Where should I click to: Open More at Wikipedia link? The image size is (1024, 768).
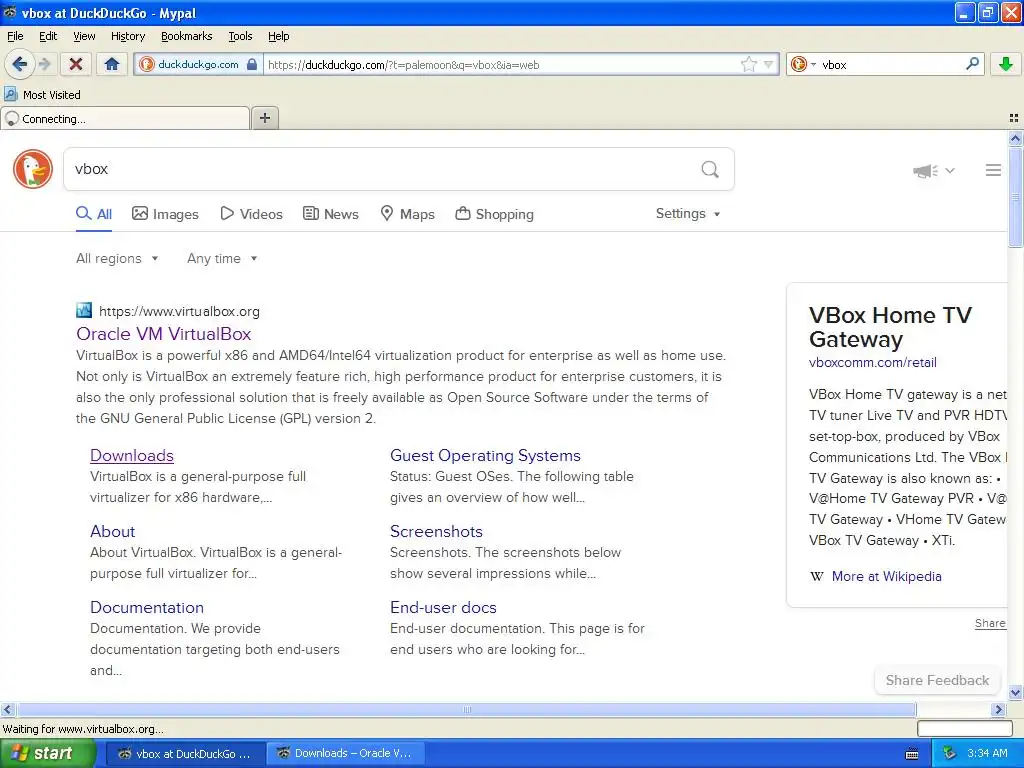coord(886,576)
